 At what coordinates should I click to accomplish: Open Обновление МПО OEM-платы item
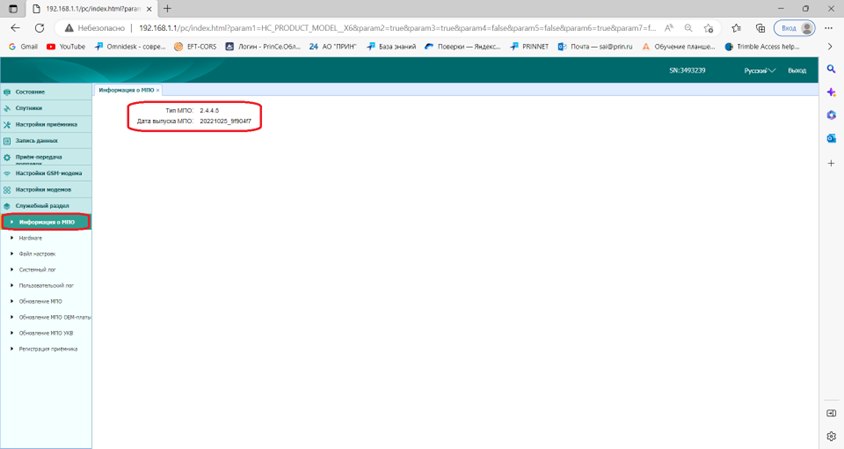point(54,317)
